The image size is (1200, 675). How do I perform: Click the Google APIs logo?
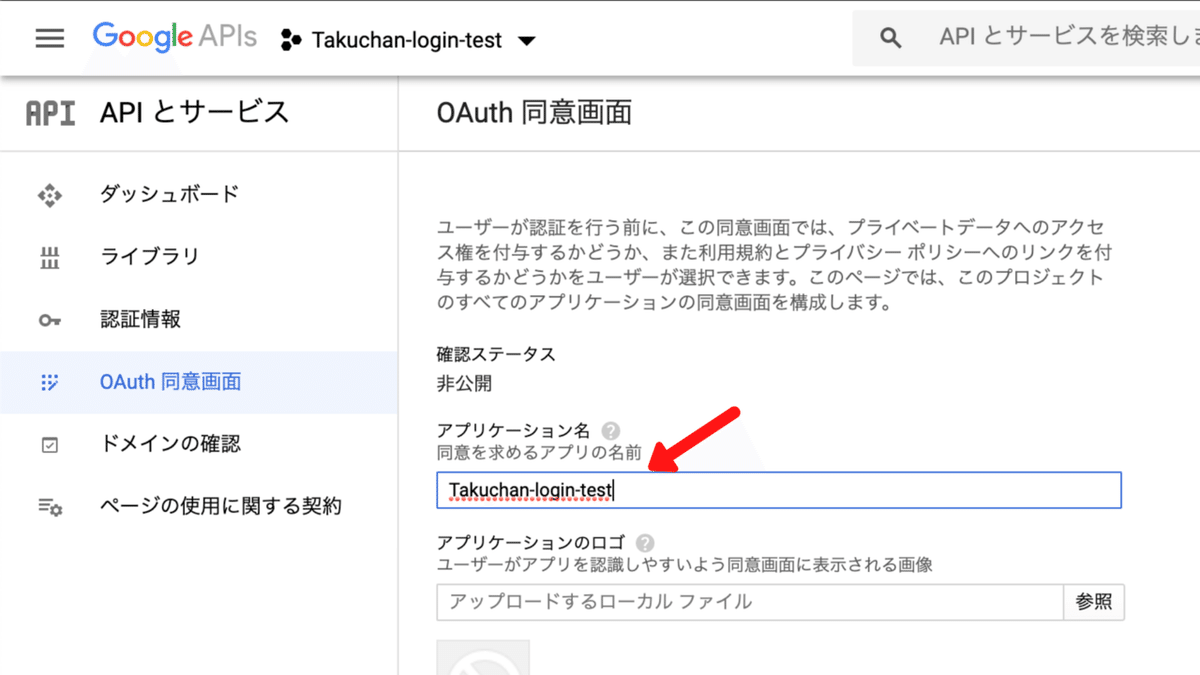[175, 38]
